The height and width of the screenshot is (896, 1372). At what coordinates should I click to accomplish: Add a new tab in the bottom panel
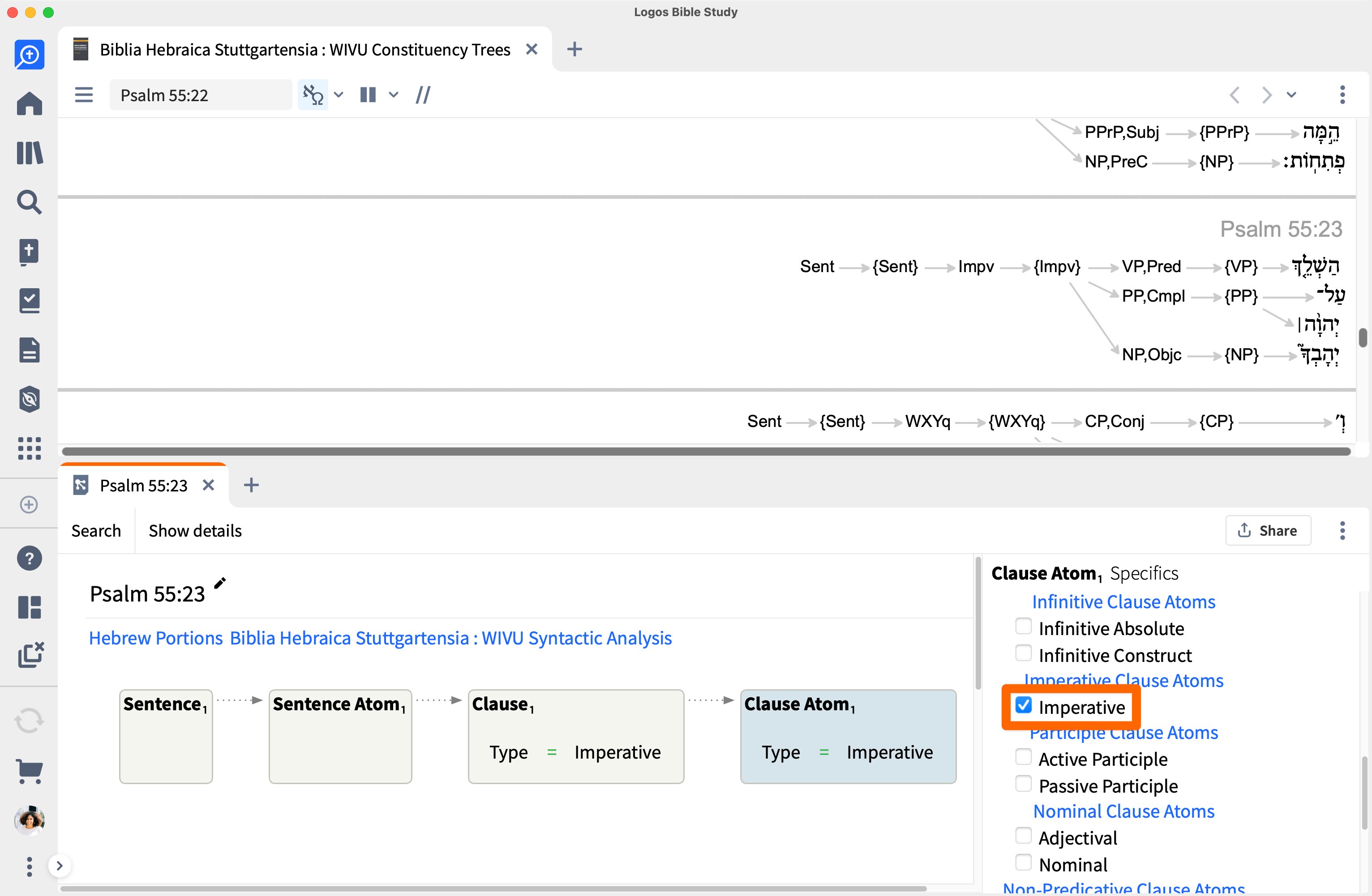point(251,485)
